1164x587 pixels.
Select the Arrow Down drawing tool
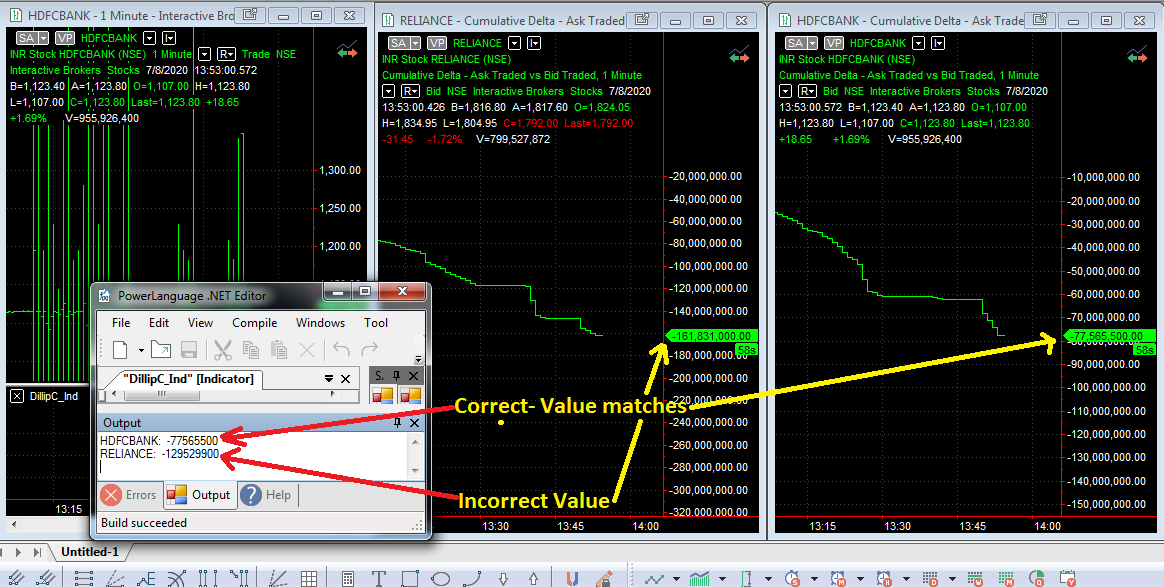click(x=503, y=578)
